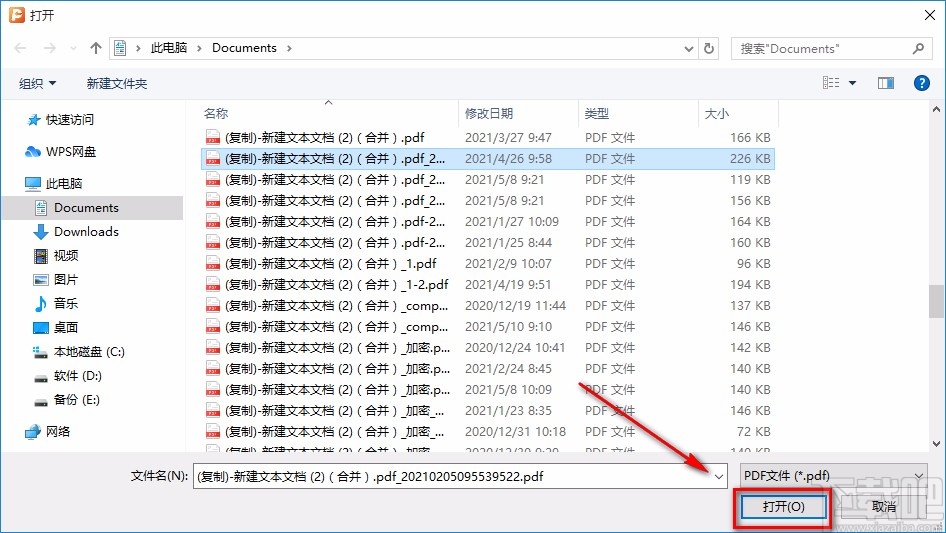946x533 pixels.
Task: Click the 打开(O) button
Action: [783, 507]
